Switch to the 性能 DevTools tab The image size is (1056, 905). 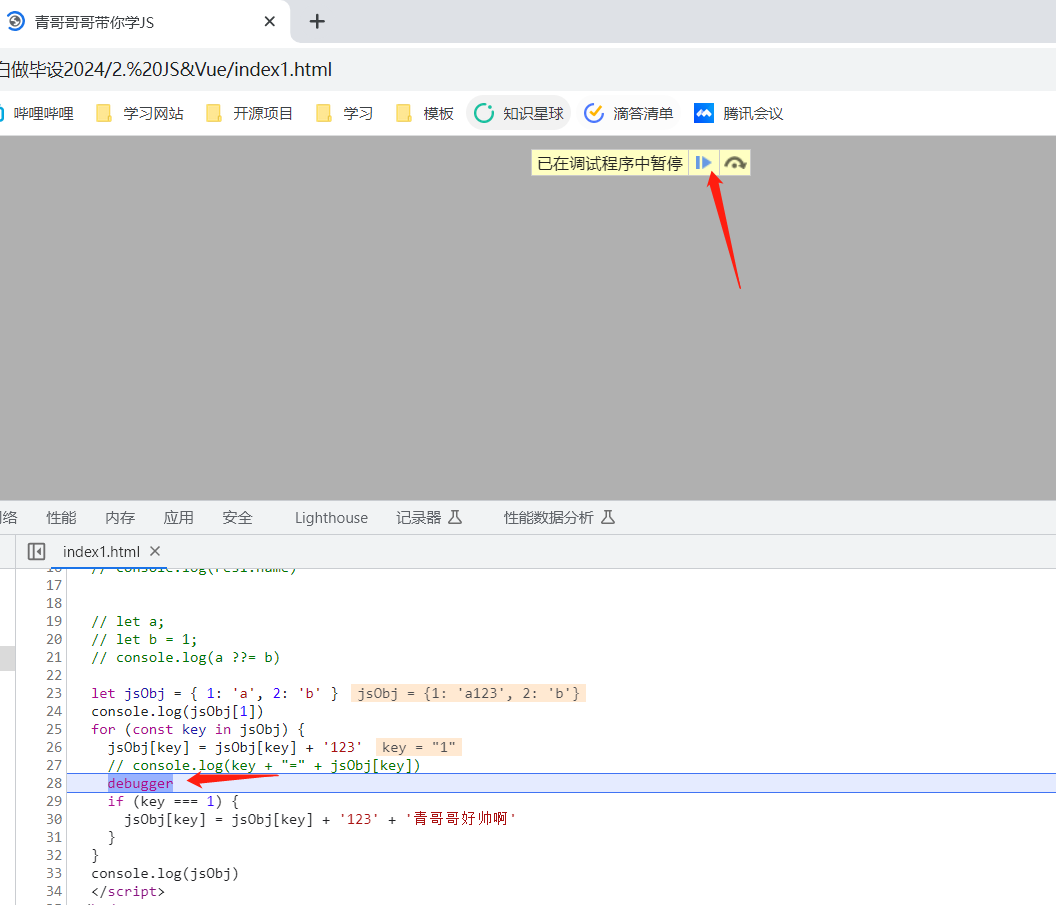pos(61,517)
